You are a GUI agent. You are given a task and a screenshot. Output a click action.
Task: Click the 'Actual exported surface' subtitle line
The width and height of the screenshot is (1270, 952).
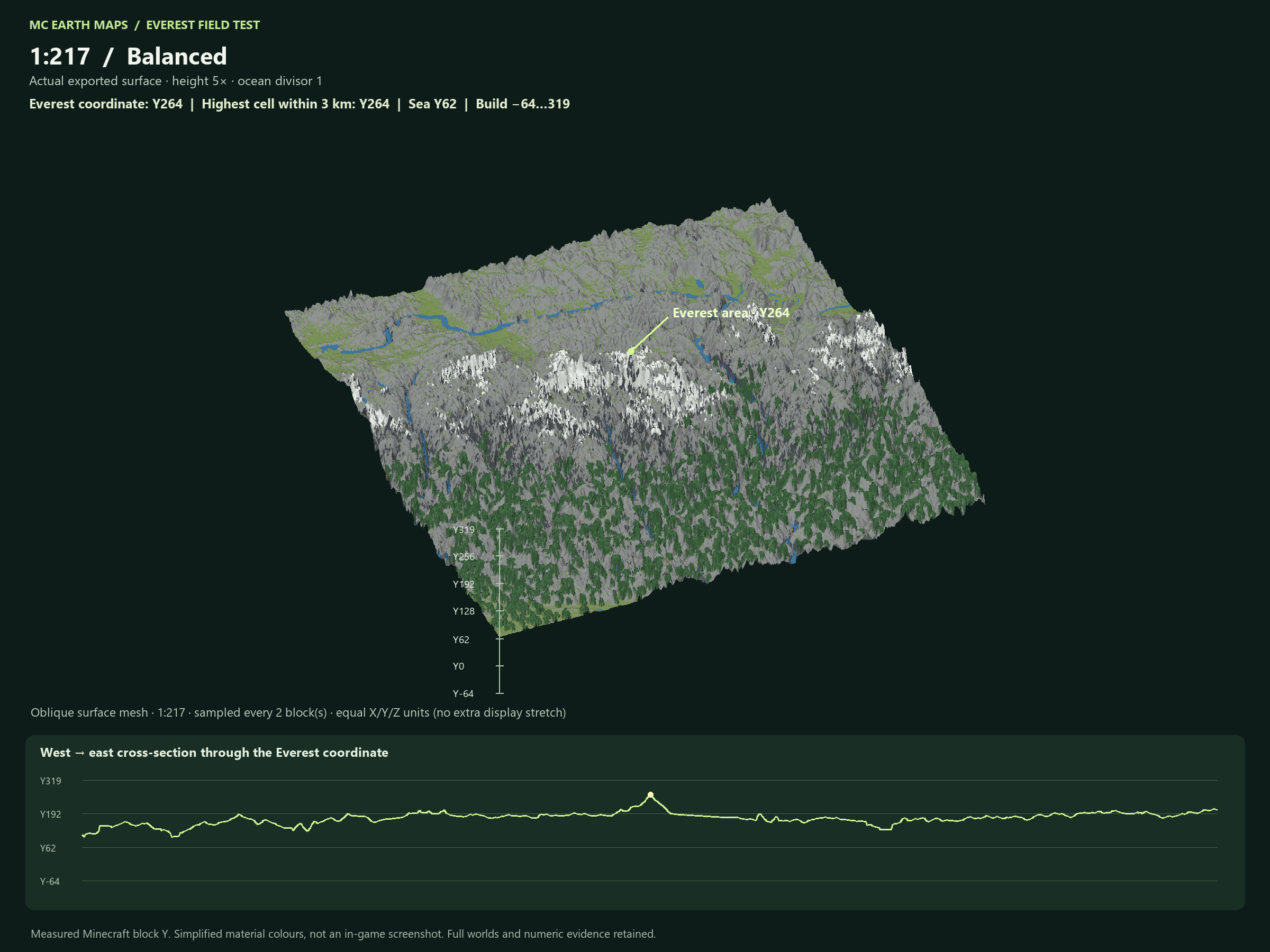tap(176, 81)
